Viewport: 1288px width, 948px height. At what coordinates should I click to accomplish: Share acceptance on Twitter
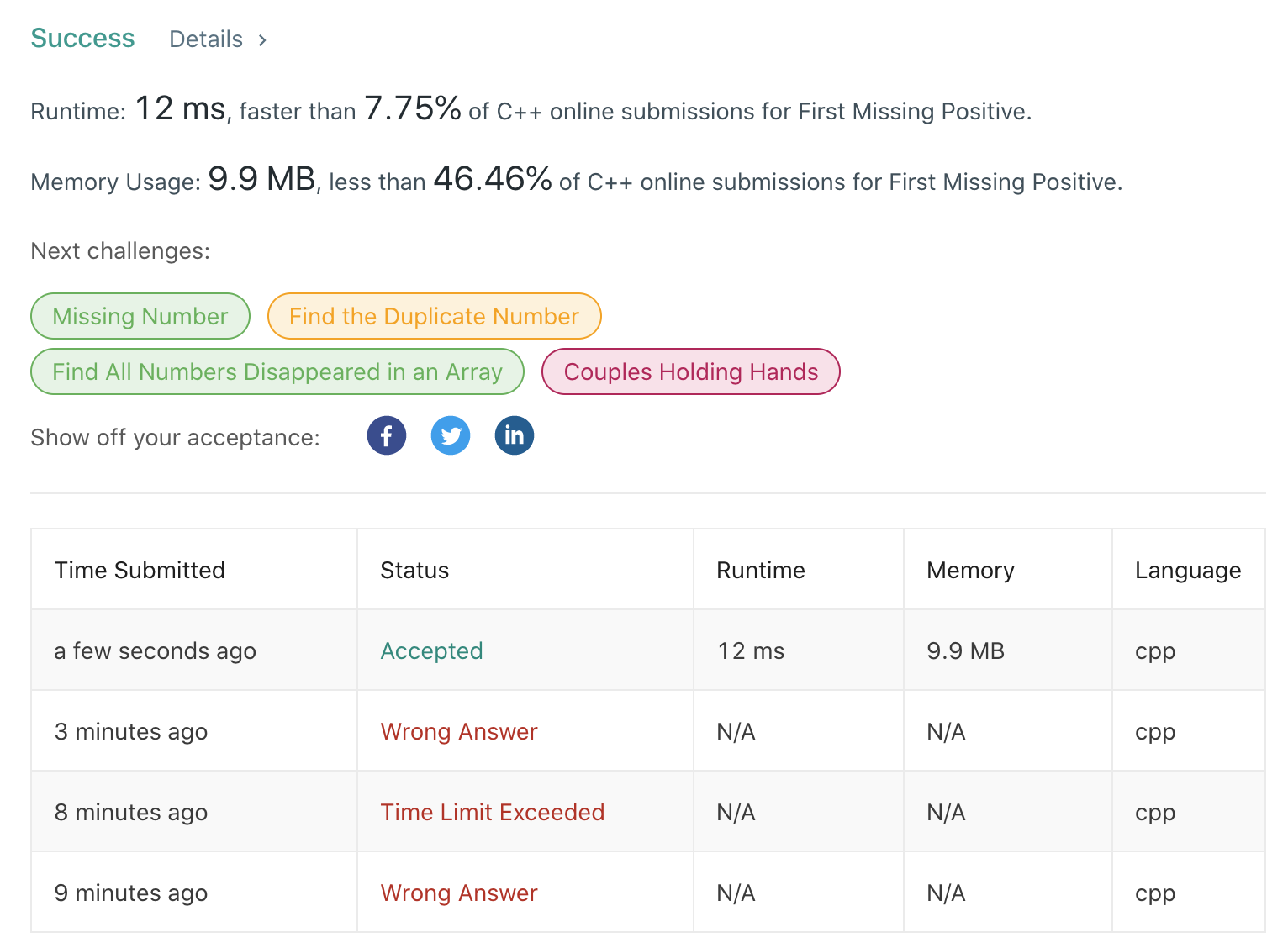pyautogui.click(x=450, y=435)
